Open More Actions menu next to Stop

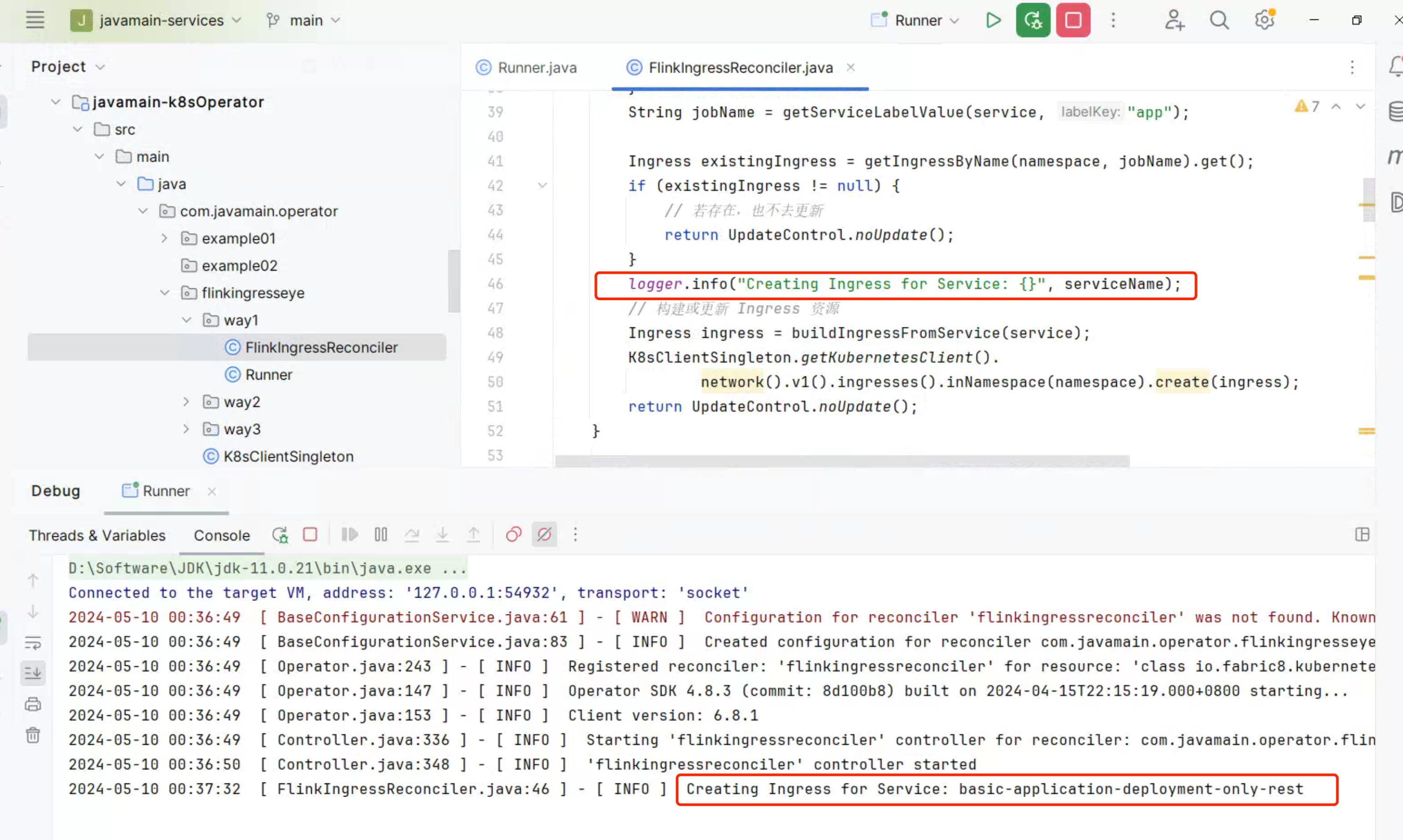[x=1113, y=20]
